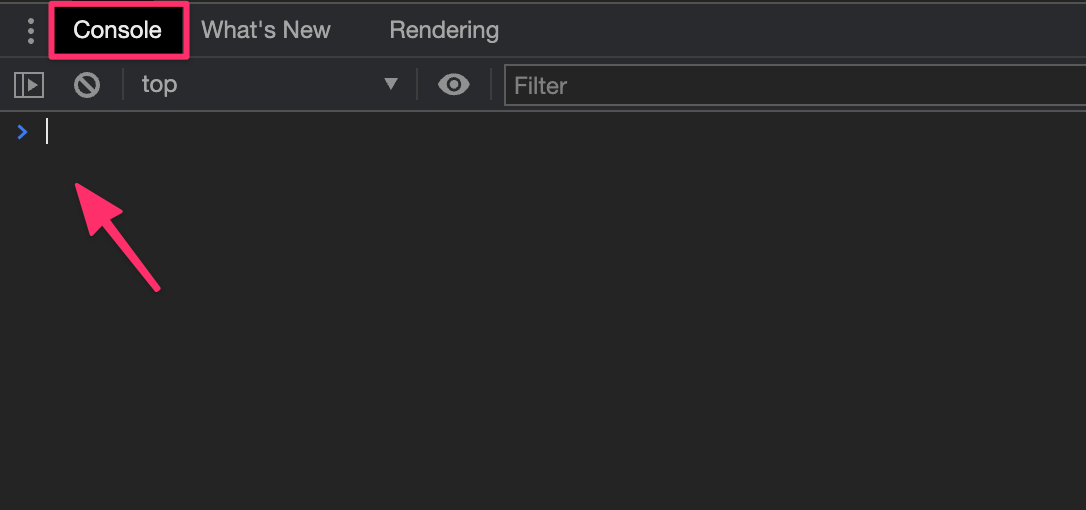The height and width of the screenshot is (510, 1086).
Task: Select the Rendering tab
Action: click(x=444, y=30)
